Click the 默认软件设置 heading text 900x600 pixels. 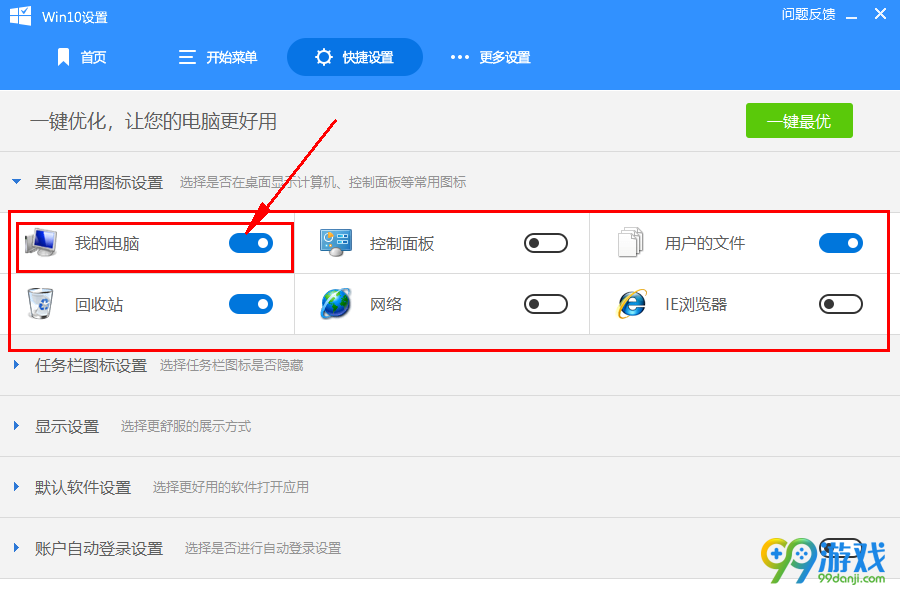click(83, 487)
